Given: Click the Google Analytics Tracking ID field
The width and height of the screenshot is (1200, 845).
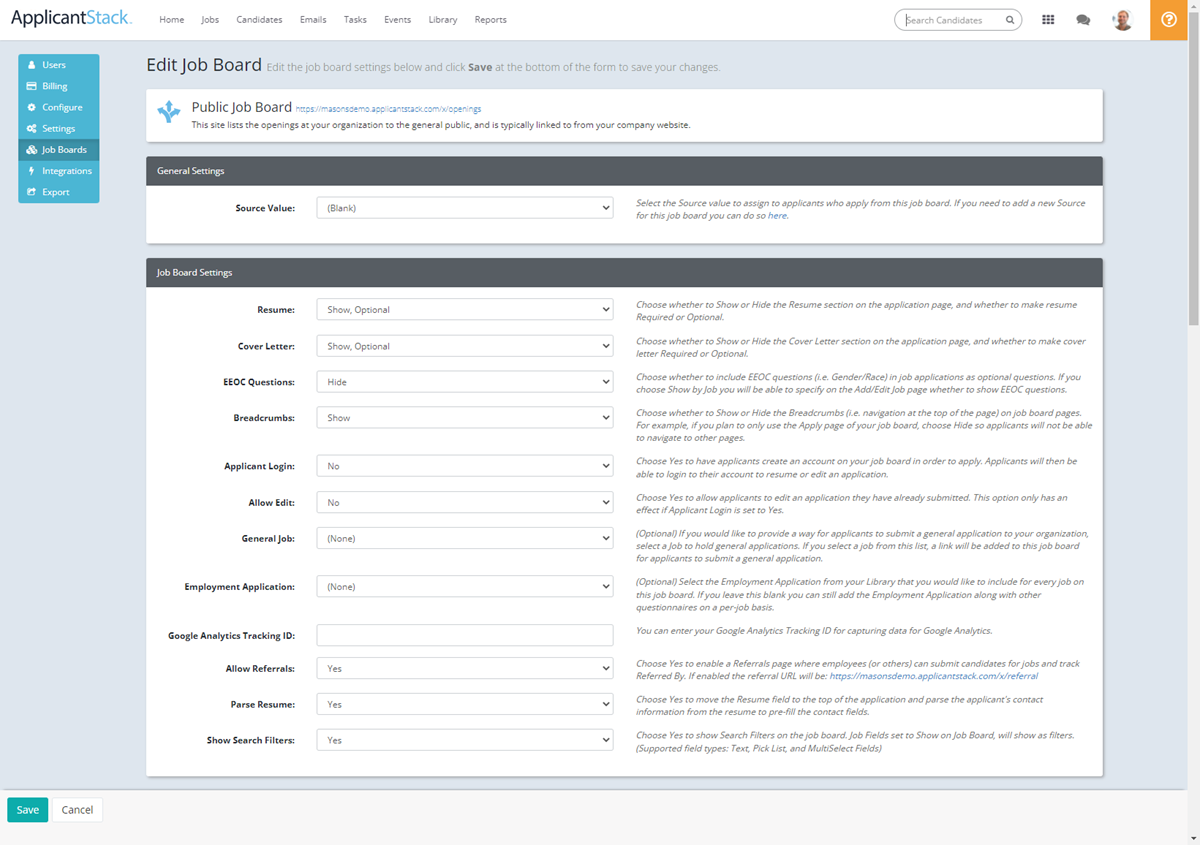Looking at the screenshot, I should tap(464, 634).
